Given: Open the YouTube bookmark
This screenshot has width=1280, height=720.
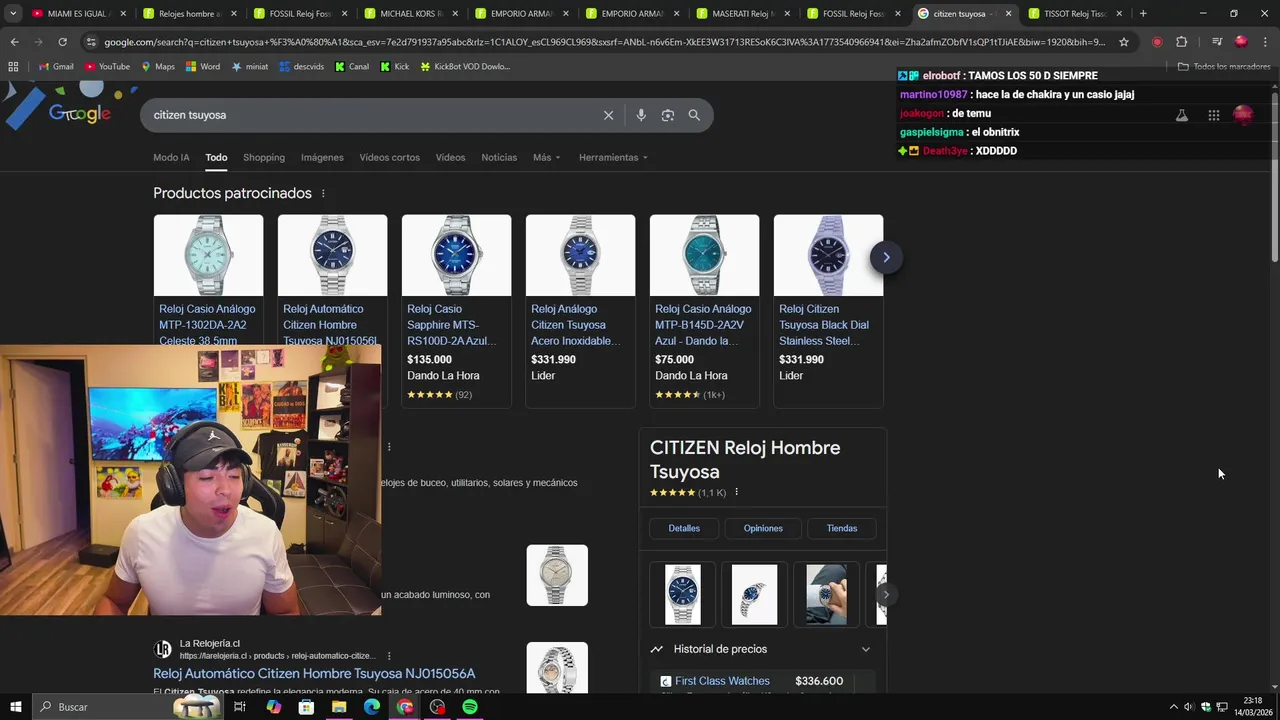Looking at the screenshot, I should click(107, 66).
